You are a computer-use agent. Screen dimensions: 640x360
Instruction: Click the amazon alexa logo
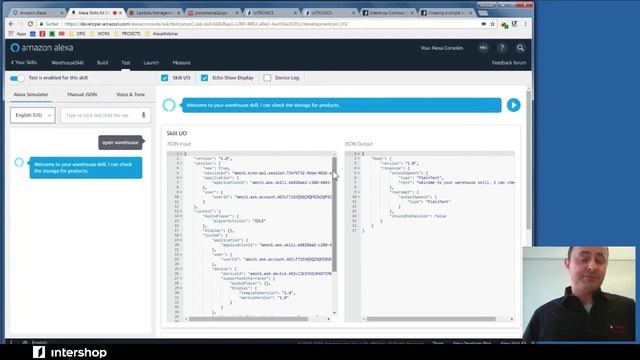coord(42,48)
